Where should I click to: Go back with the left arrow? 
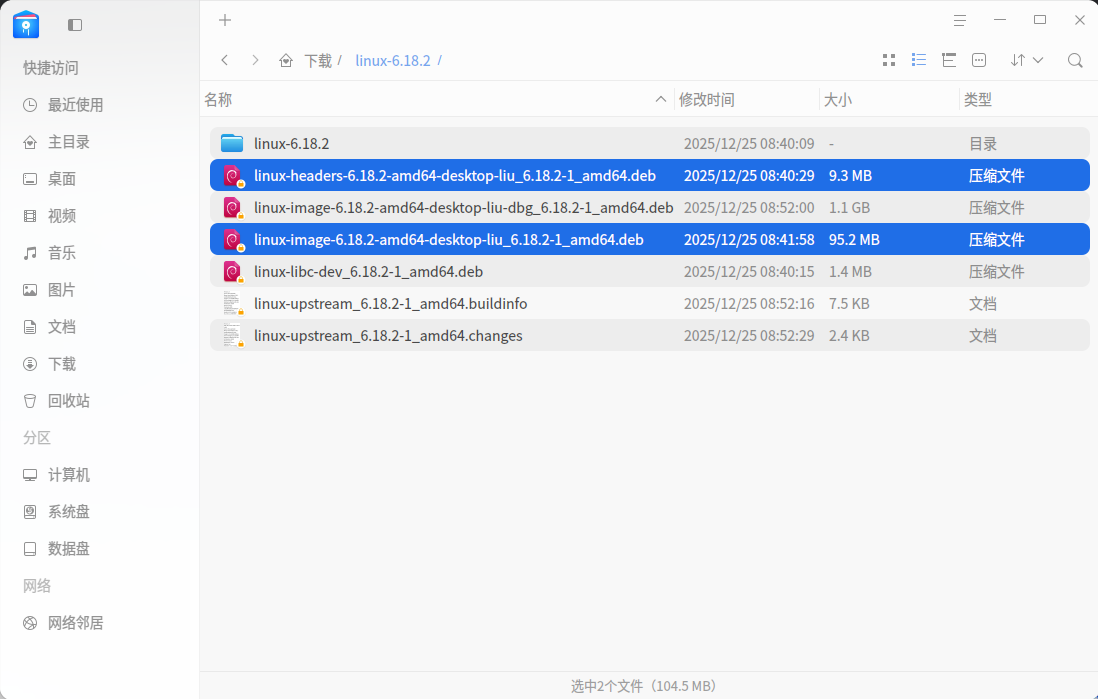pos(225,60)
